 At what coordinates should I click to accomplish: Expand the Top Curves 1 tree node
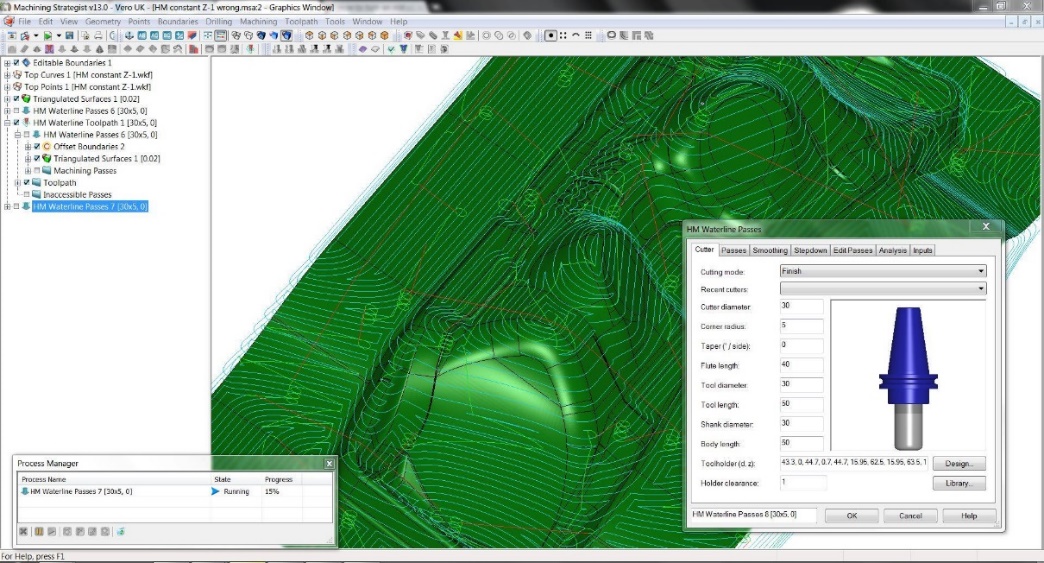[x=7, y=75]
